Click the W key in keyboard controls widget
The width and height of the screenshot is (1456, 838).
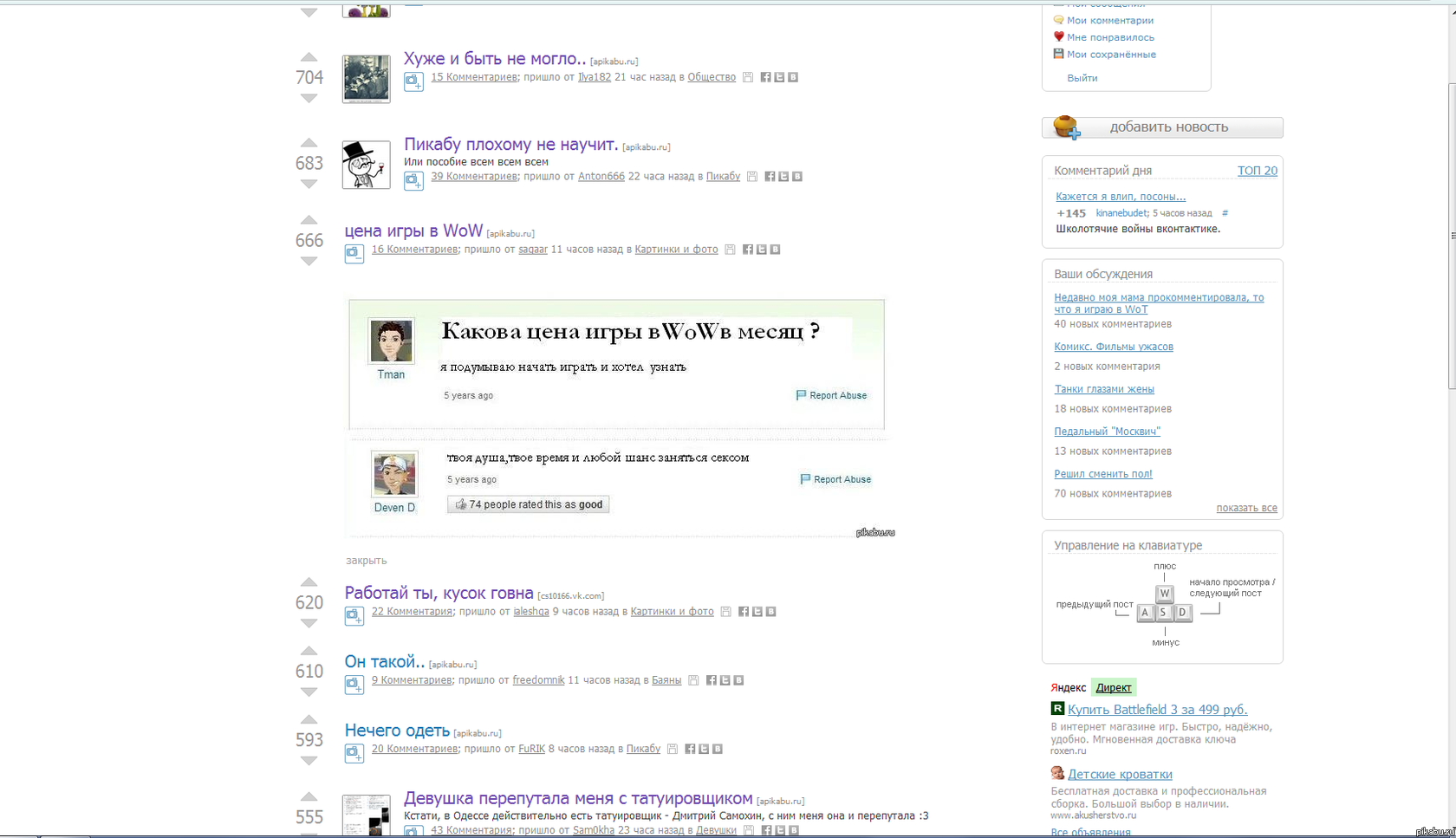pos(1164,594)
